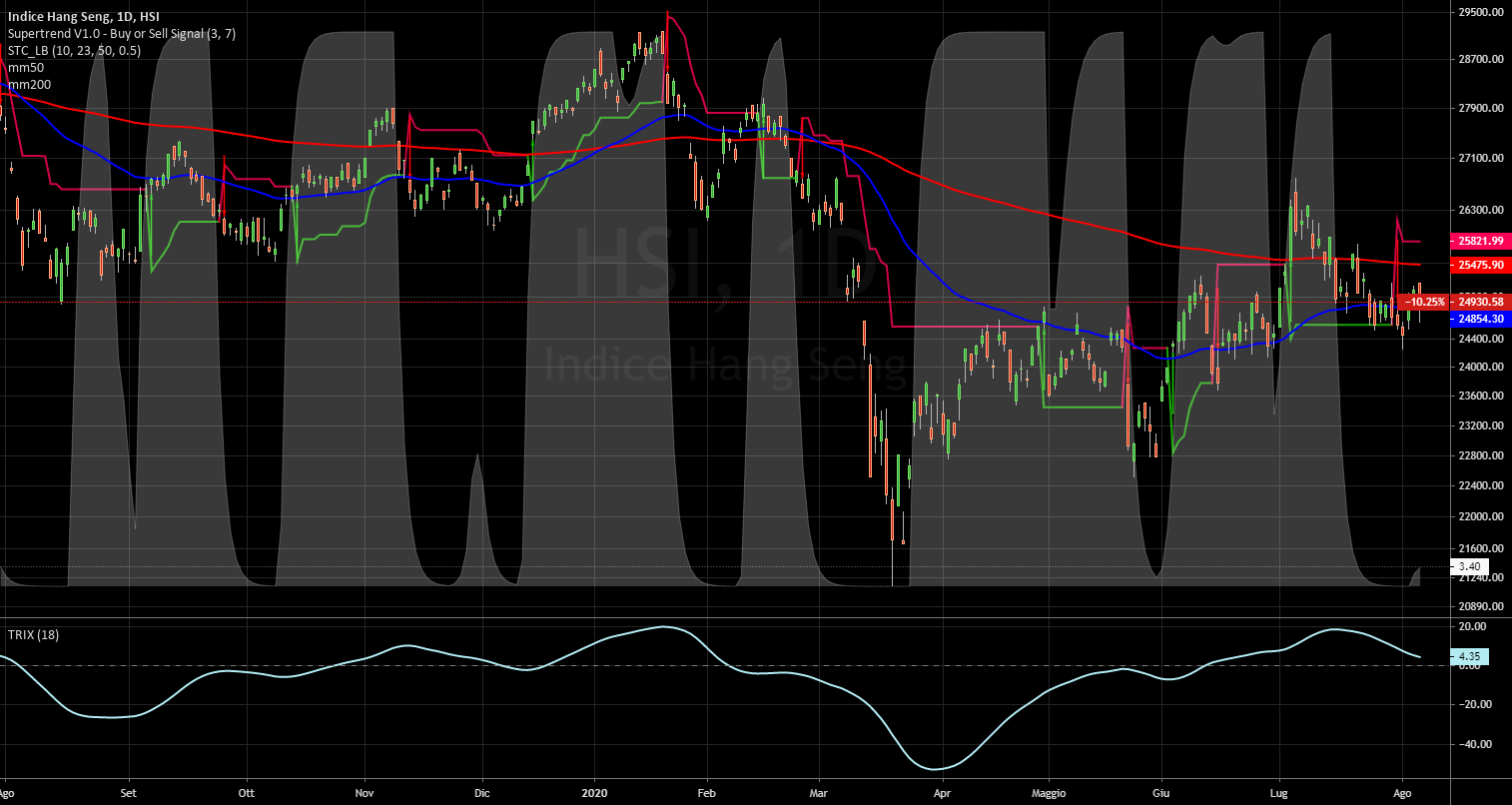
Task: Click the 3.40 STC value label
Action: pos(1469,566)
